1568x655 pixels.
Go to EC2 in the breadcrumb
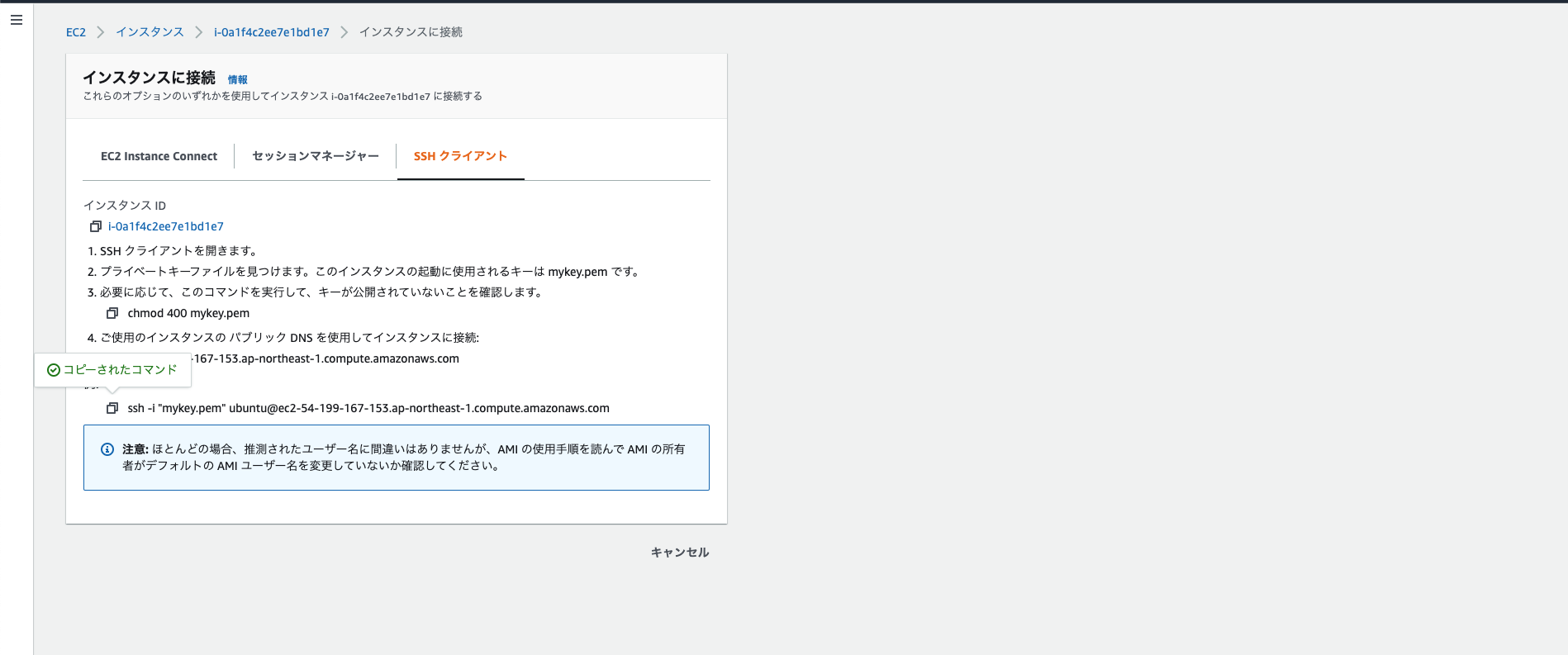coord(76,32)
